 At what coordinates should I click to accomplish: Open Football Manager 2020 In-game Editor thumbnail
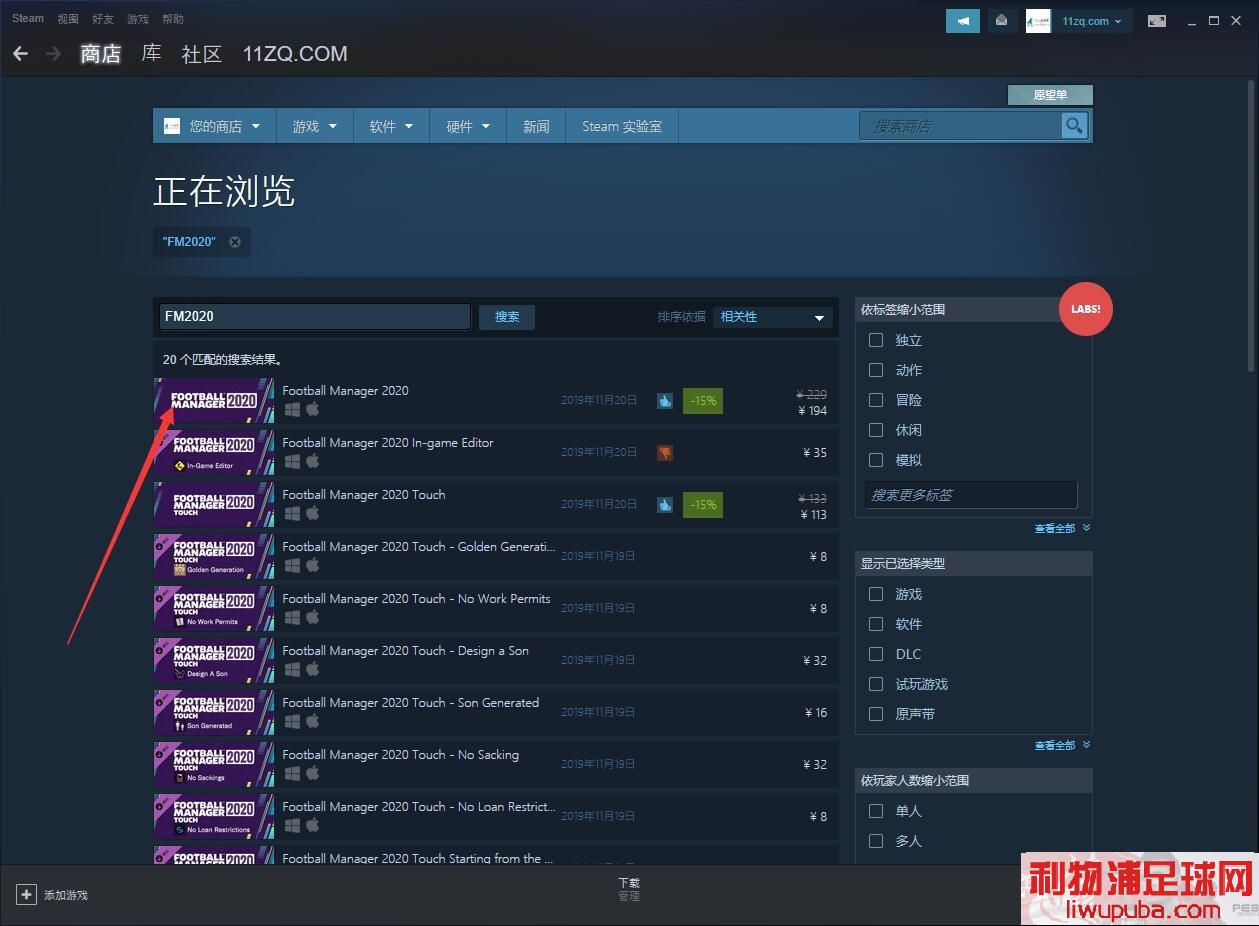tap(214, 452)
